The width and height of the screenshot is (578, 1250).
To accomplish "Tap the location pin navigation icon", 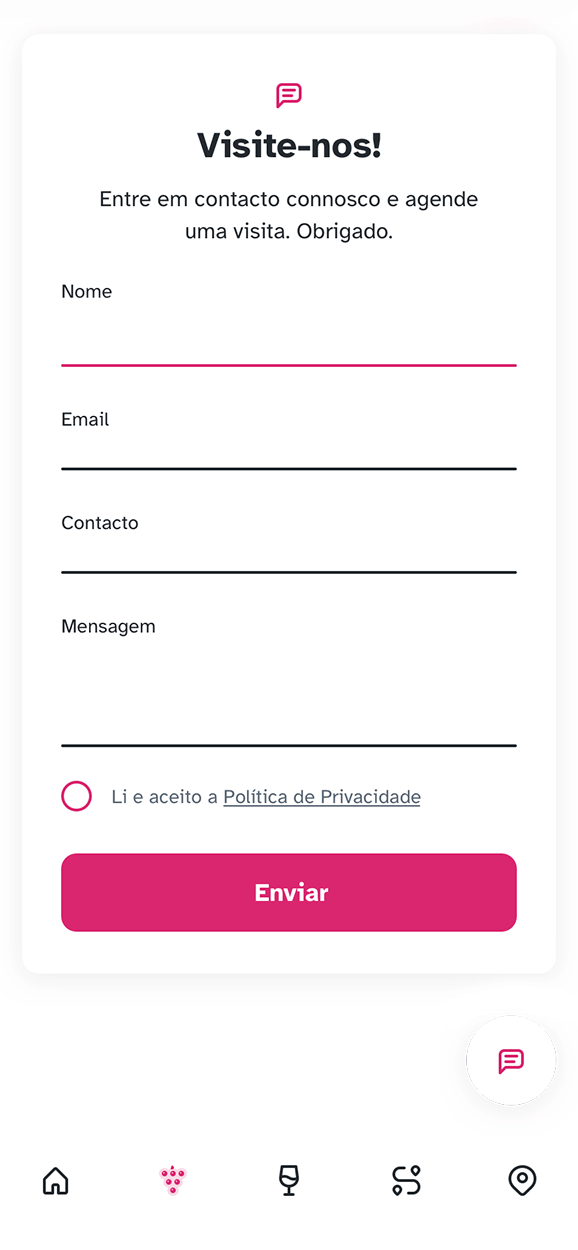I will tap(522, 1181).
